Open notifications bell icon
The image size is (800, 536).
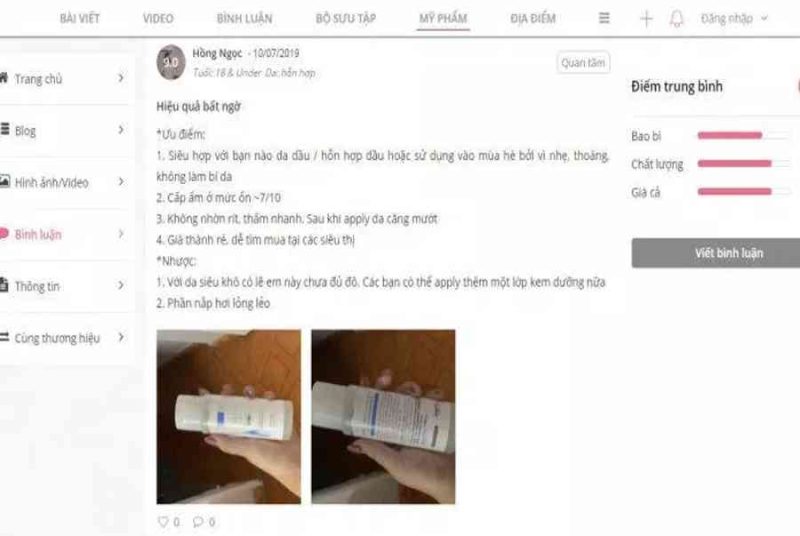coord(677,19)
